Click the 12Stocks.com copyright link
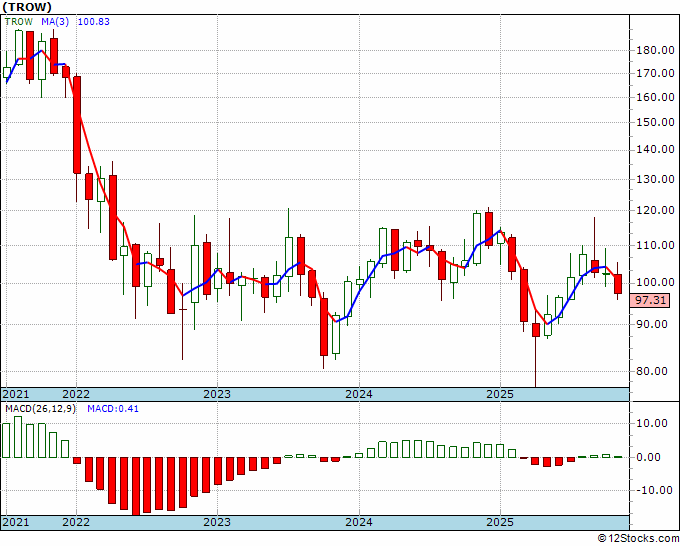This screenshot has height=546, width=680. click(638, 539)
